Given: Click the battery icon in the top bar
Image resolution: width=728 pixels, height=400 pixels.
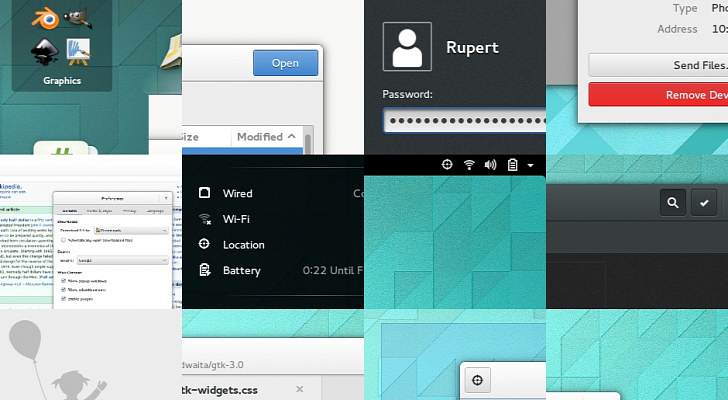Looking at the screenshot, I should tap(512, 165).
